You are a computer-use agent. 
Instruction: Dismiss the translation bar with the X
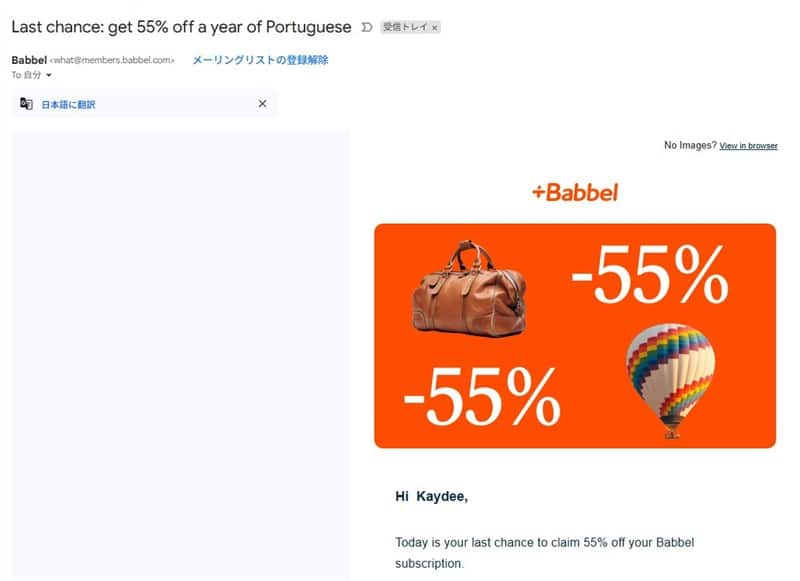click(262, 104)
